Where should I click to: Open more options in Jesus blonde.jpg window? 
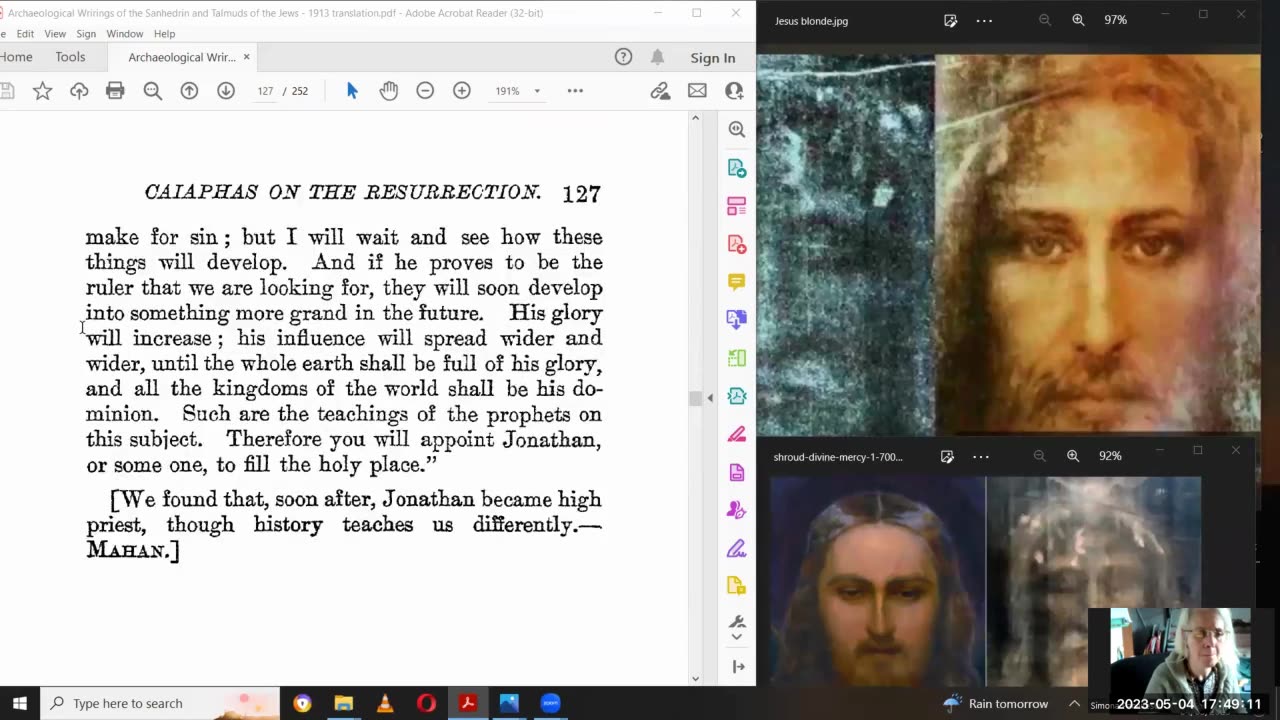click(x=984, y=20)
